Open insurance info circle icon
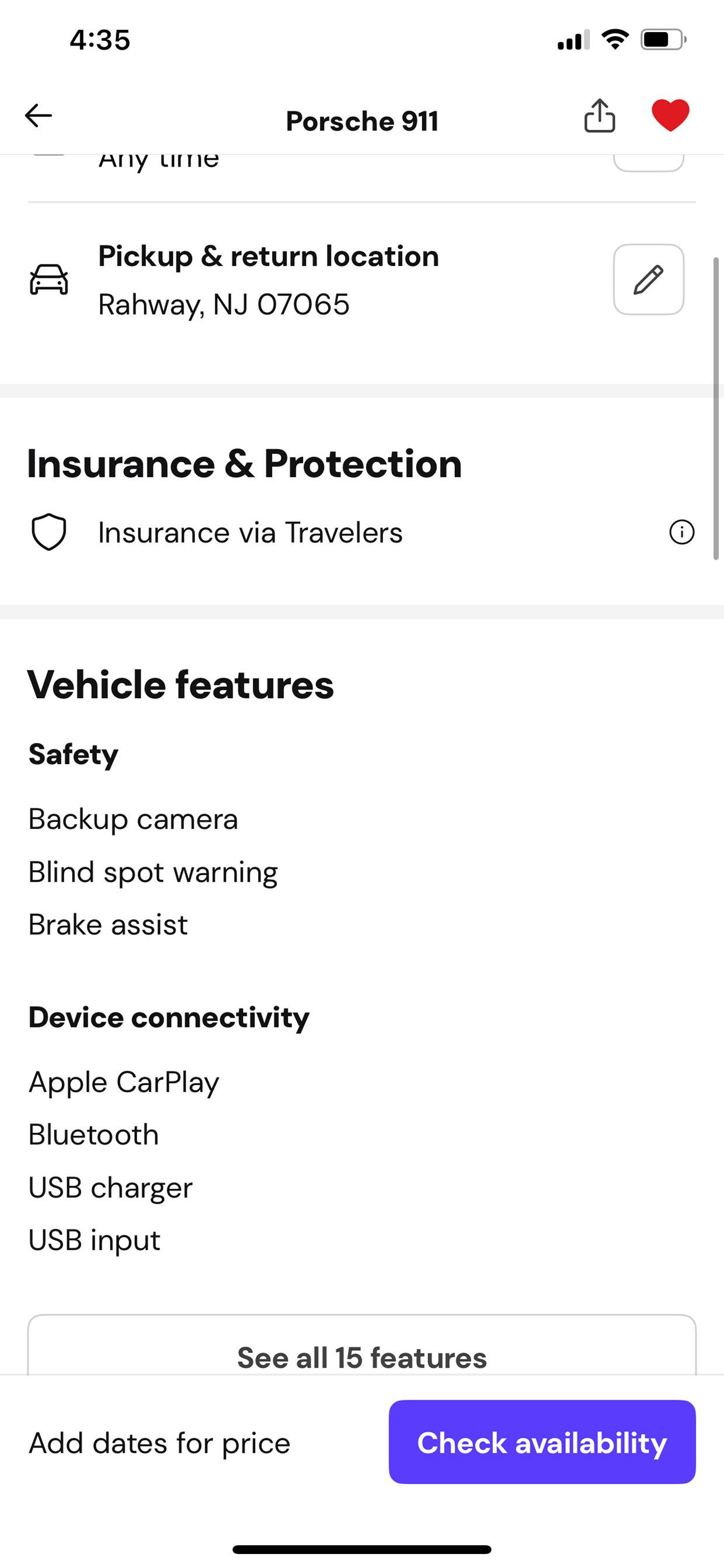Viewport: 724px width, 1568px height. (x=681, y=532)
